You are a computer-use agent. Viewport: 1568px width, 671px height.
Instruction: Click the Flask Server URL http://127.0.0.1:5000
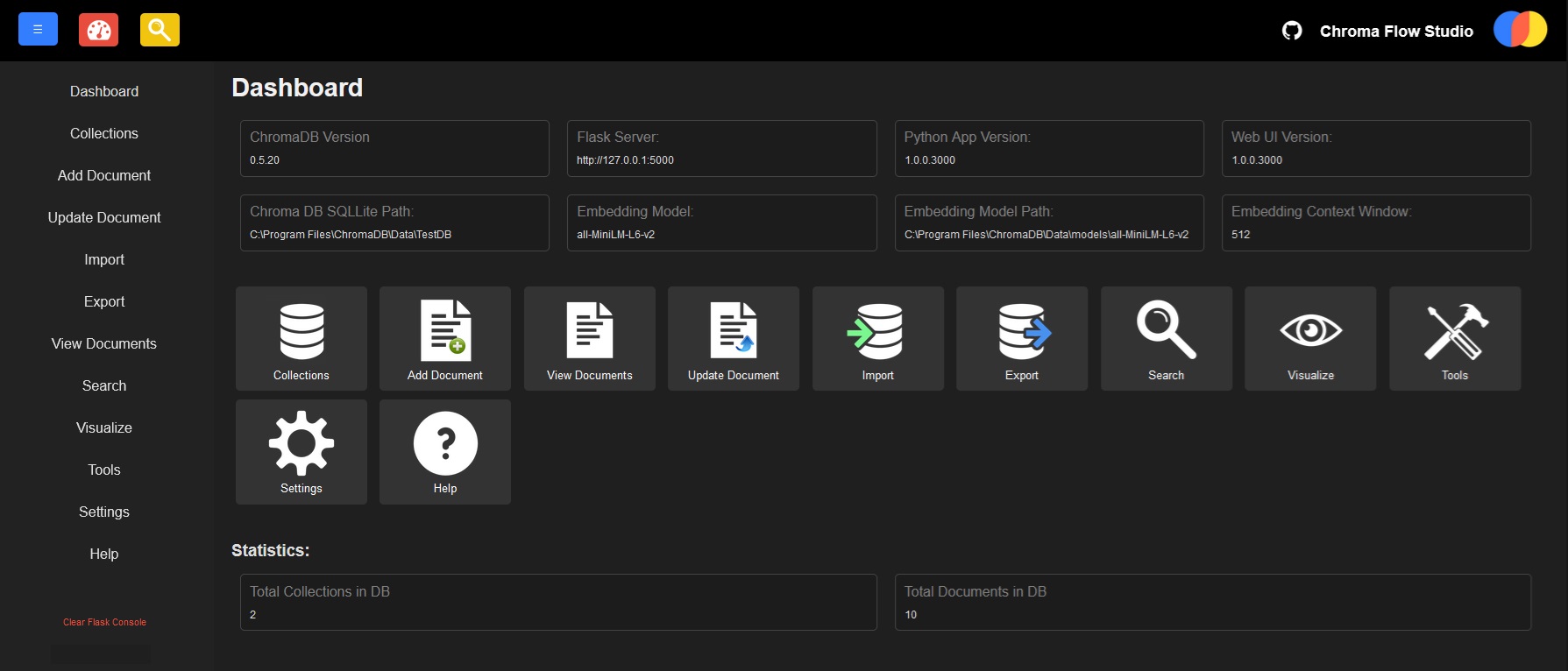(x=625, y=160)
